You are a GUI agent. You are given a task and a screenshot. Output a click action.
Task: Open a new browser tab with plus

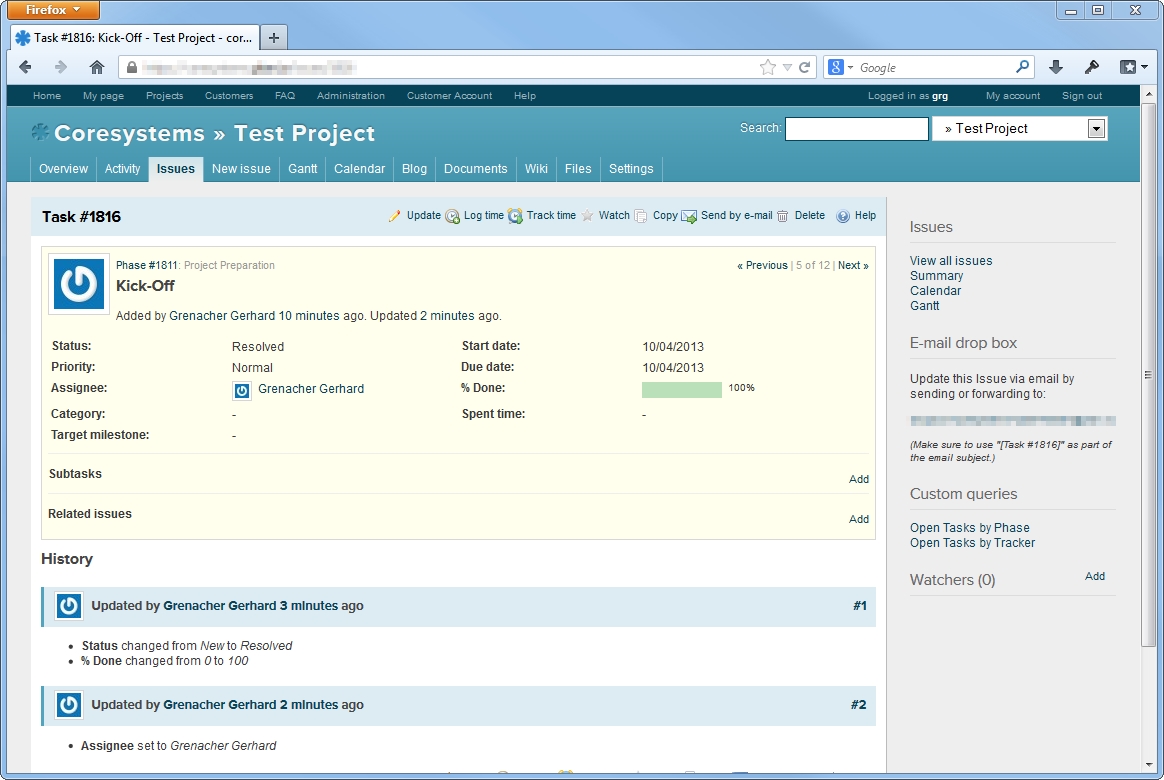pos(274,38)
